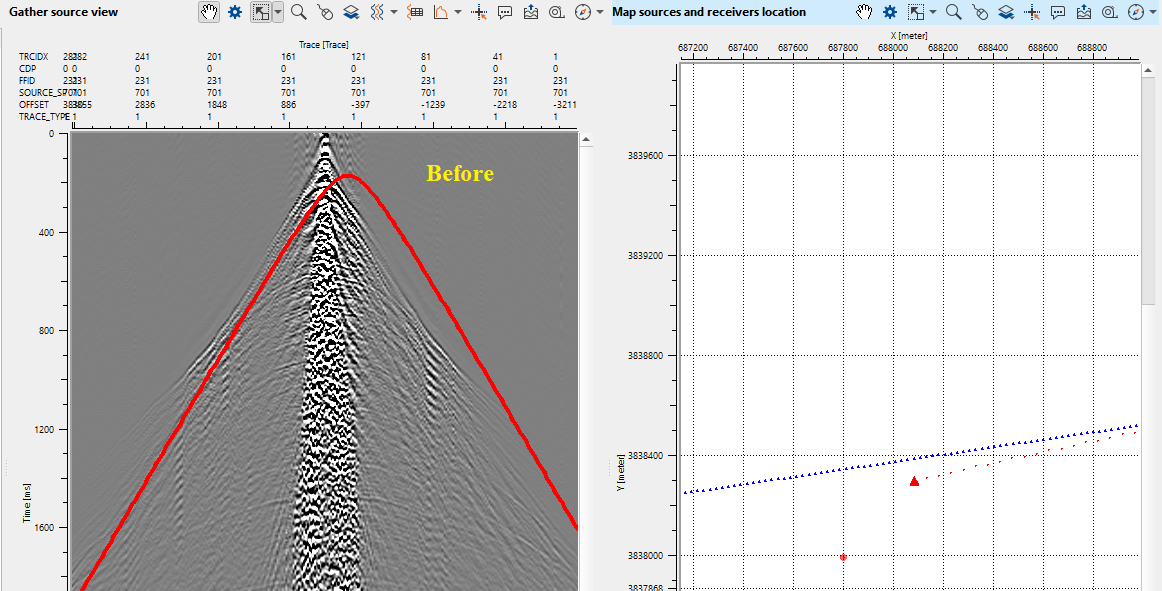Click the red dot near Y 3838000
Viewport: 1162px width, 591px height.
[x=843, y=557]
